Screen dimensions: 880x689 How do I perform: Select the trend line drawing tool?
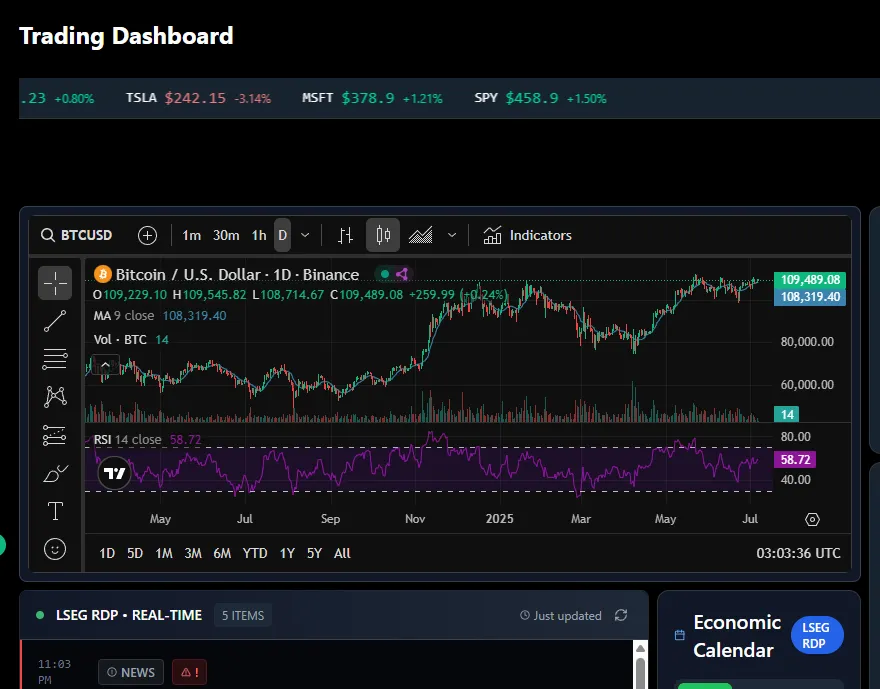tap(55, 321)
